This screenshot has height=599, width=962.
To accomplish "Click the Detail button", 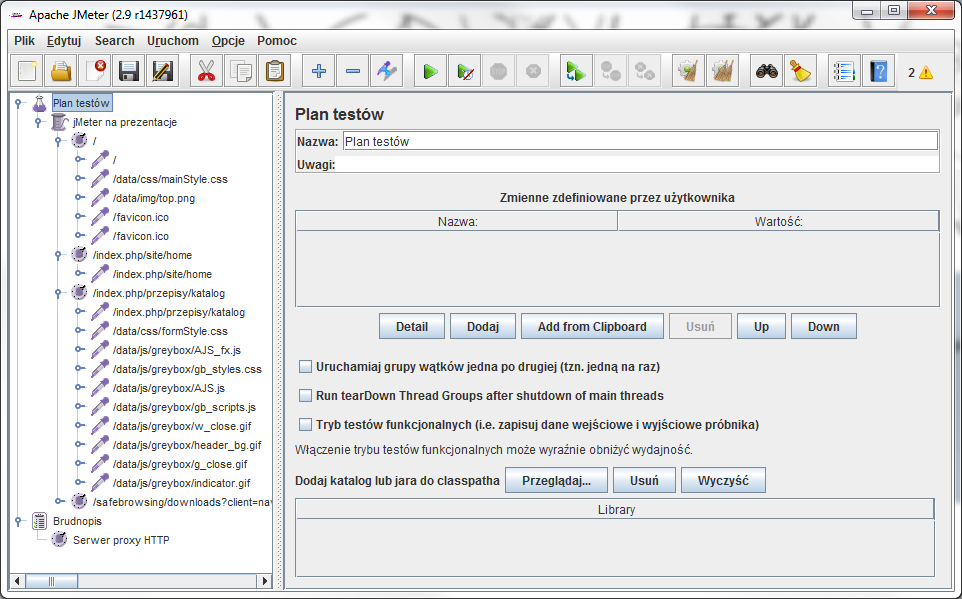I will [x=412, y=327].
